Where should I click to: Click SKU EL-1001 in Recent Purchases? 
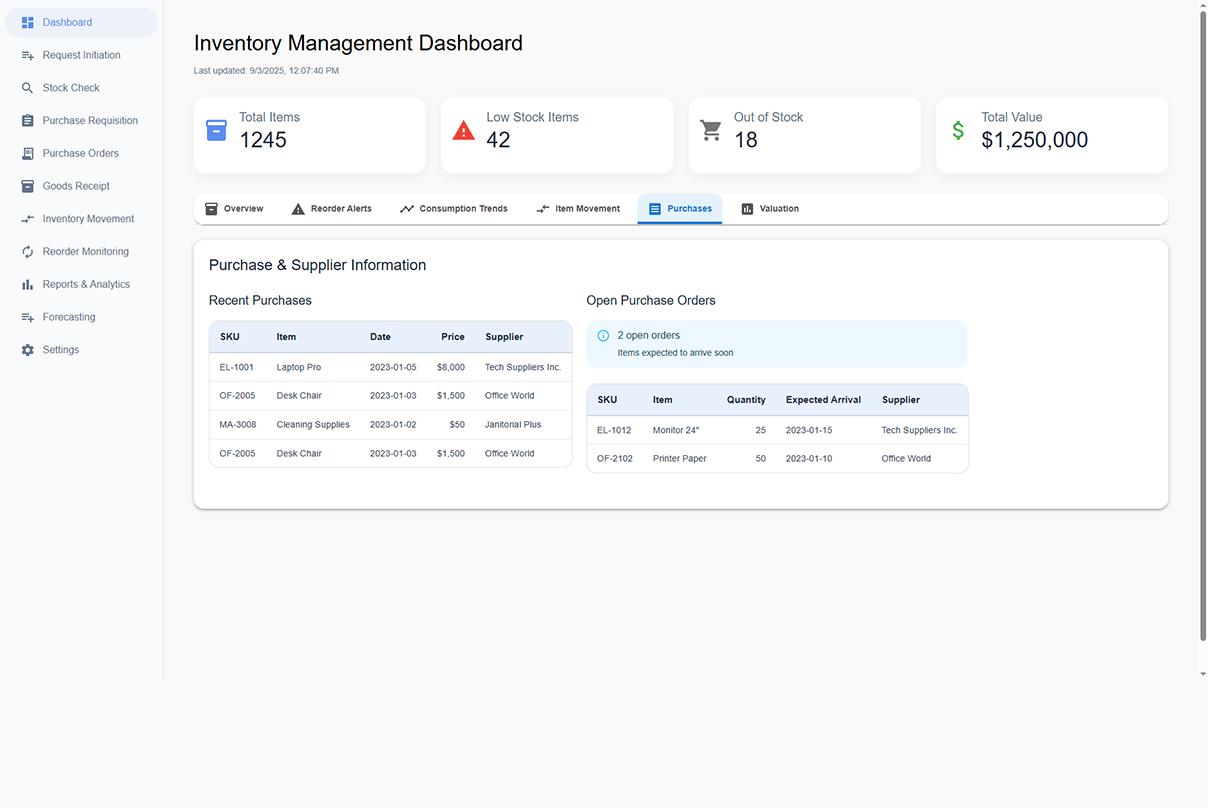(237, 368)
